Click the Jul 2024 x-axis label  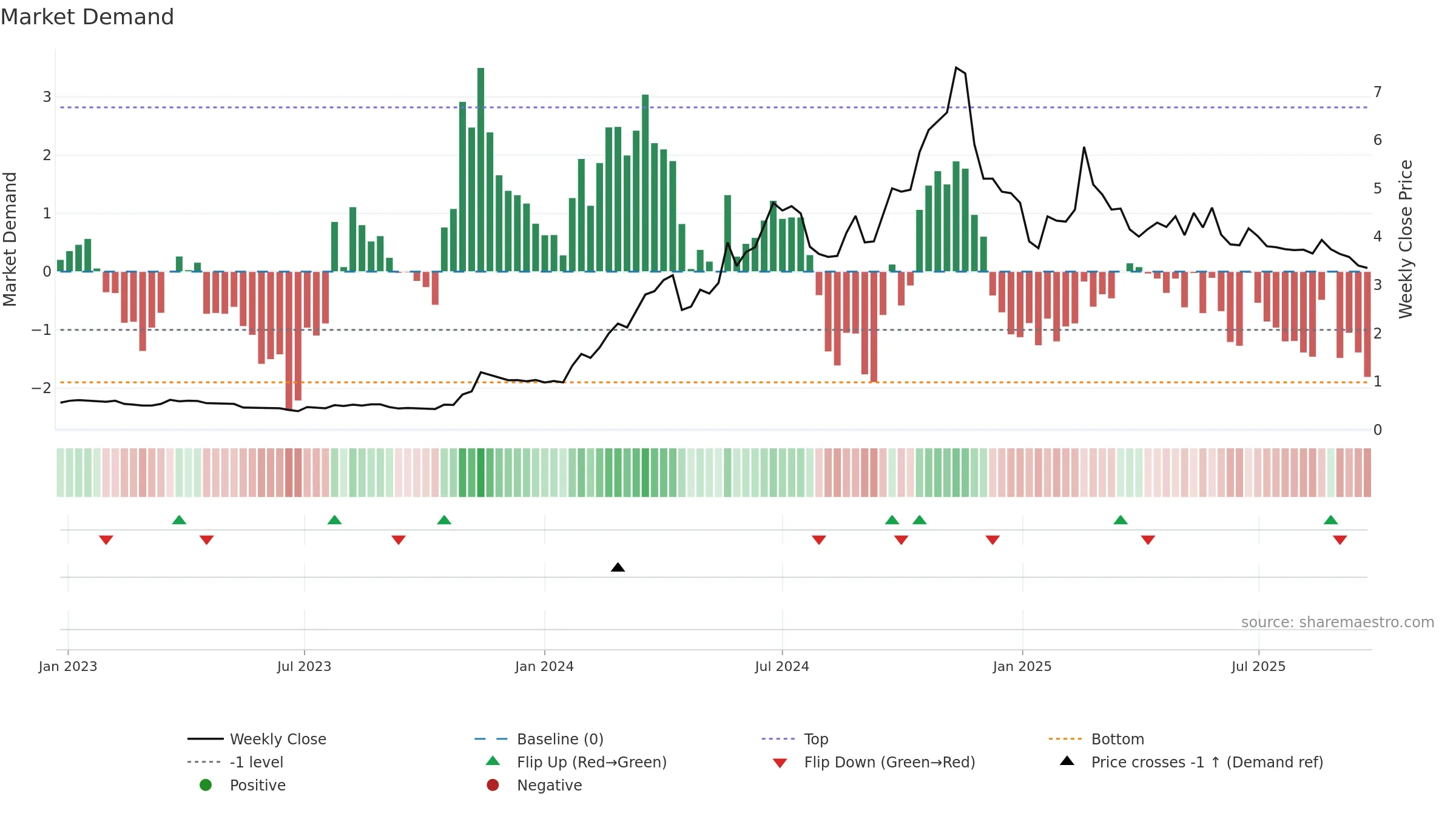click(x=782, y=666)
